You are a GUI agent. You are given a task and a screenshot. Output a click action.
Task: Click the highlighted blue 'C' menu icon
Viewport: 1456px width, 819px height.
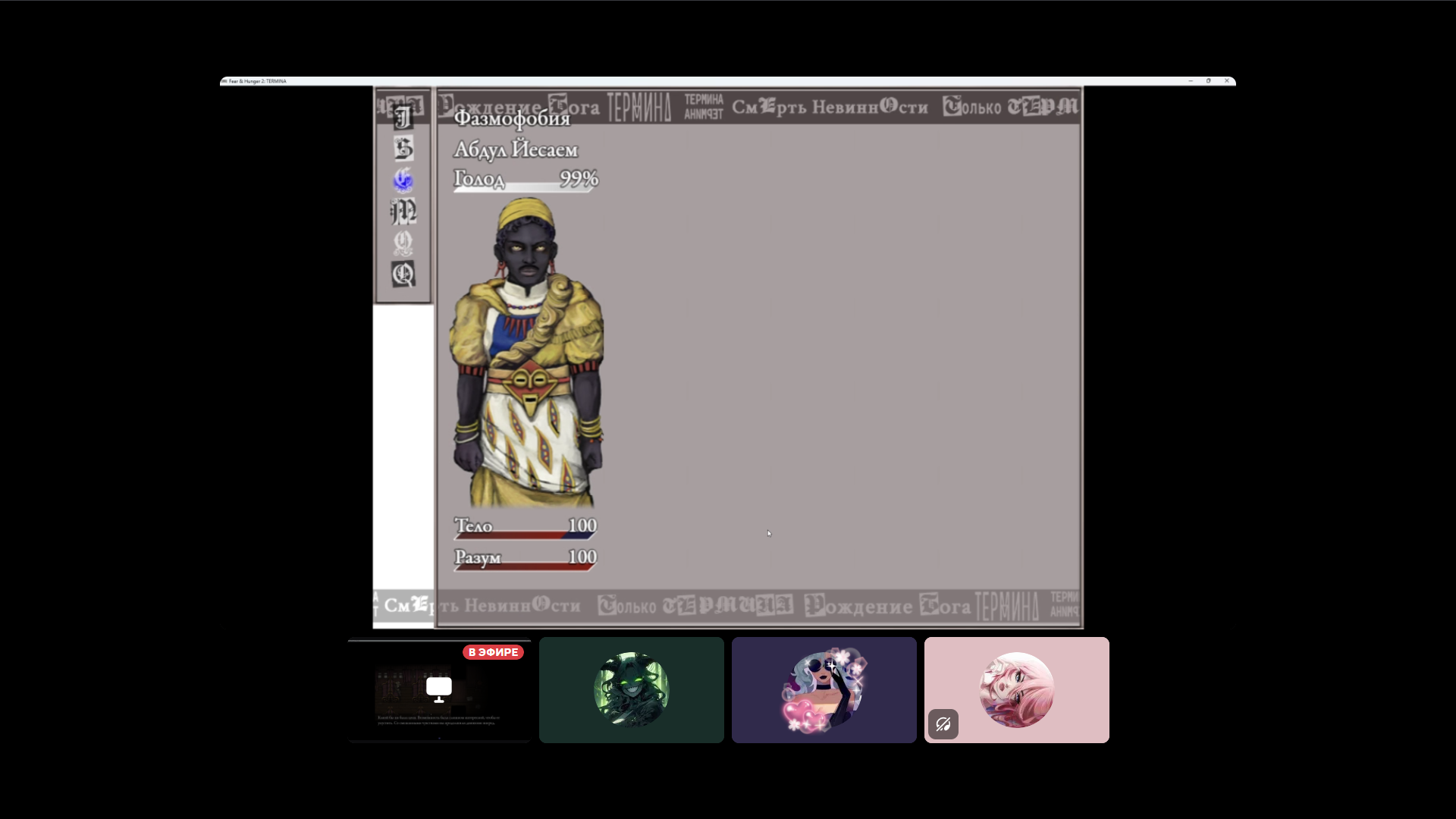click(403, 180)
